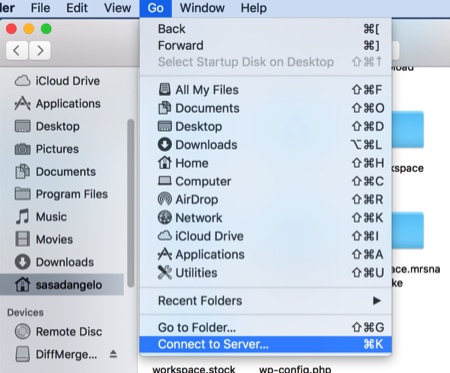Image resolution: width=450 pixels, height=373 pixels.
Task: Click the DiffMerge disk icon under Devices
Action: tap(22, 354)
